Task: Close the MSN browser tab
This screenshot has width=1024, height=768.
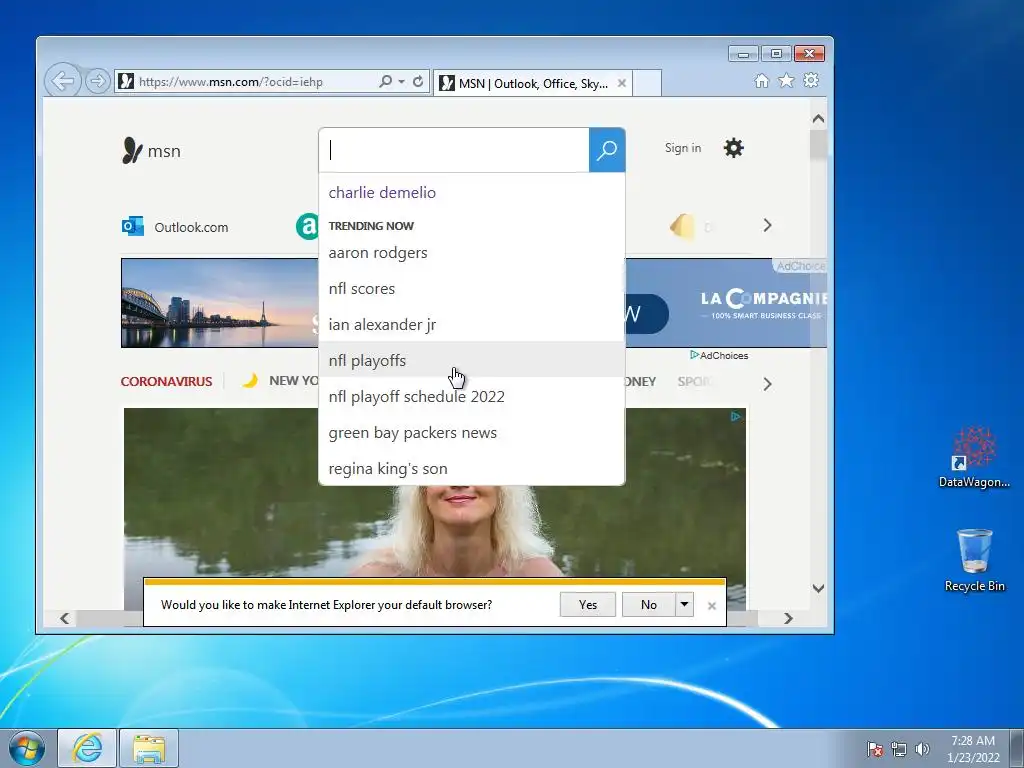Action: click(x=622, y=83)
